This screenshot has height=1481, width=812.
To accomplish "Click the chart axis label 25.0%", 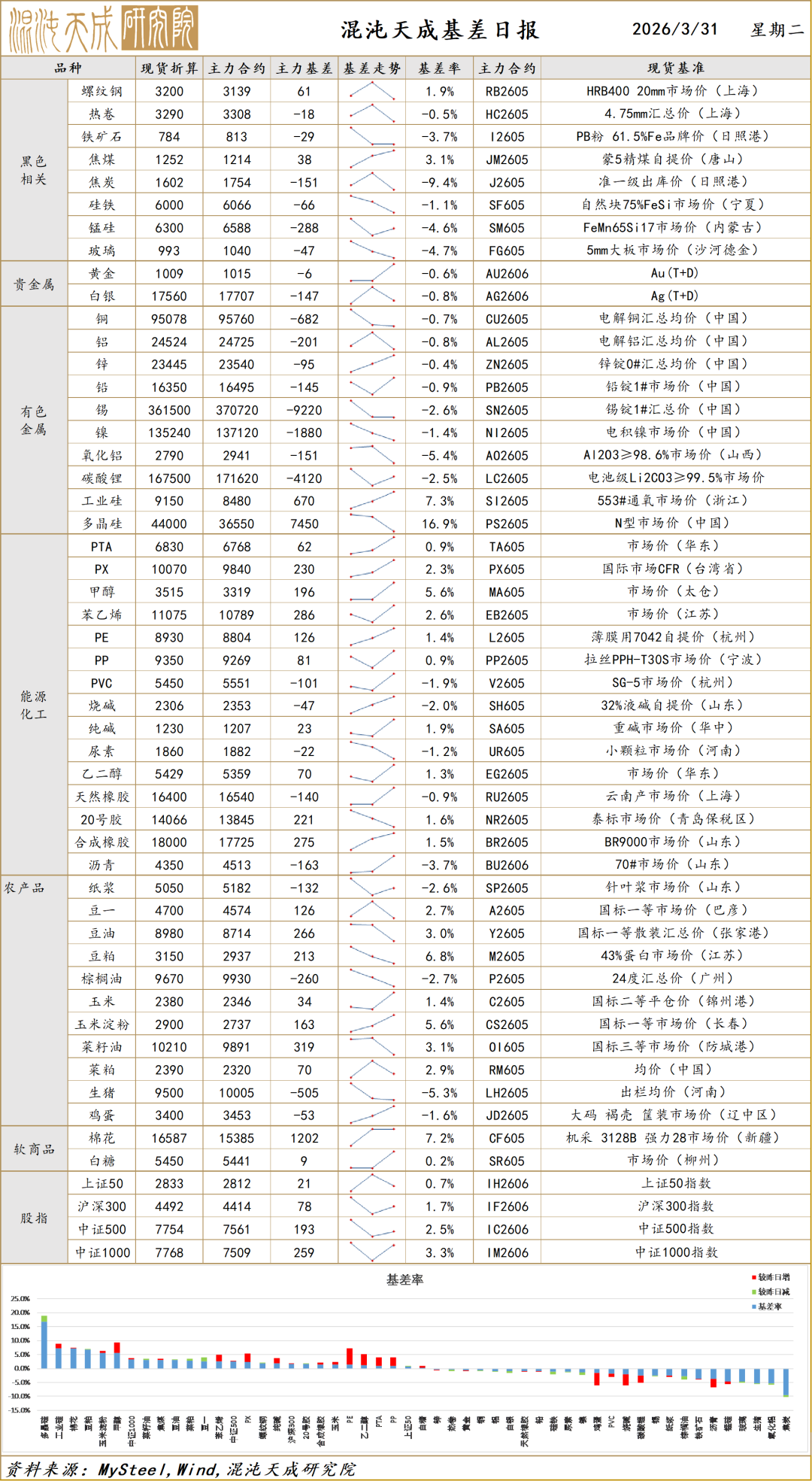I will coord(20,1299).
